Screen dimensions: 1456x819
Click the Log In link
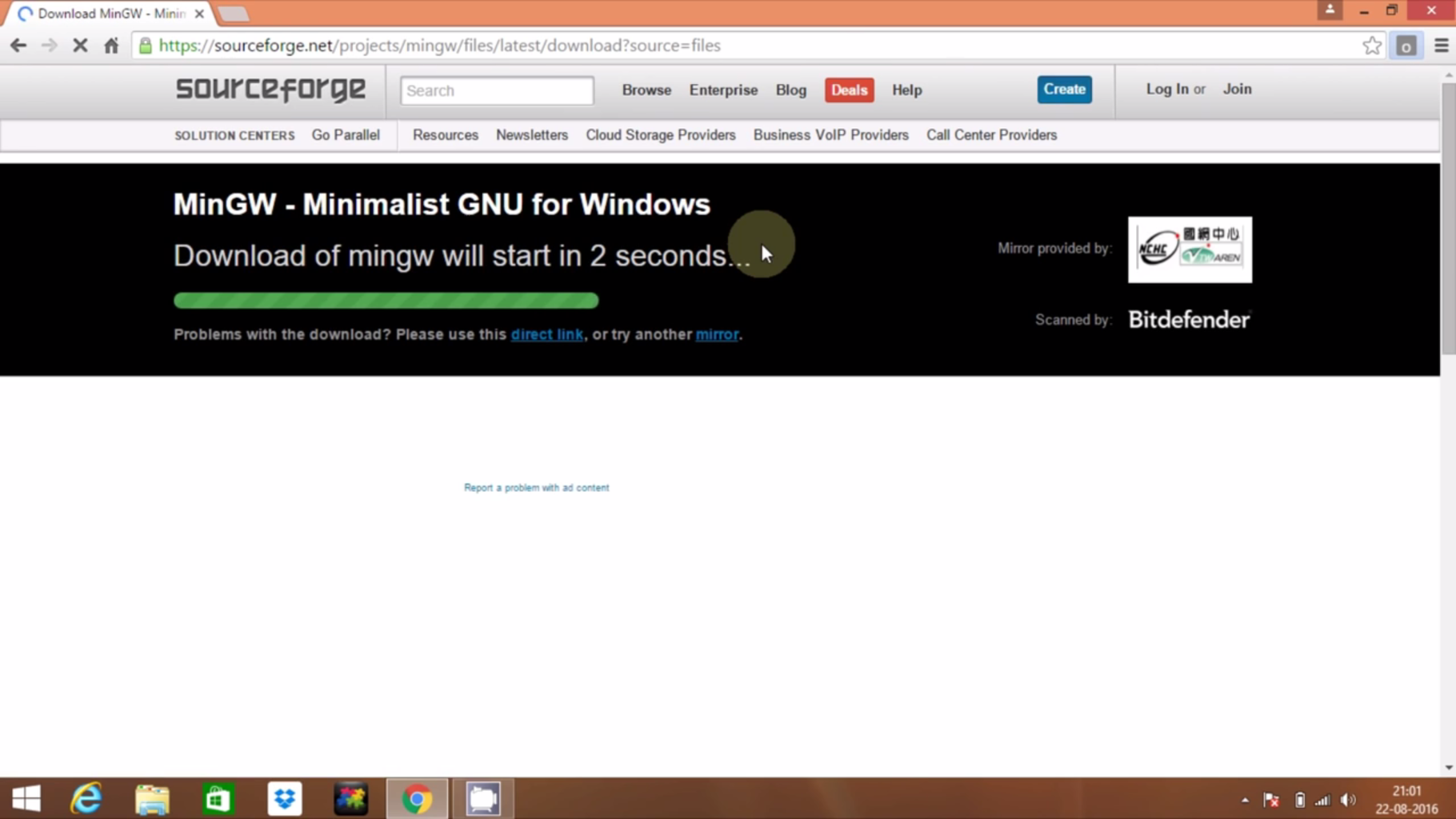coord(1166,89)
